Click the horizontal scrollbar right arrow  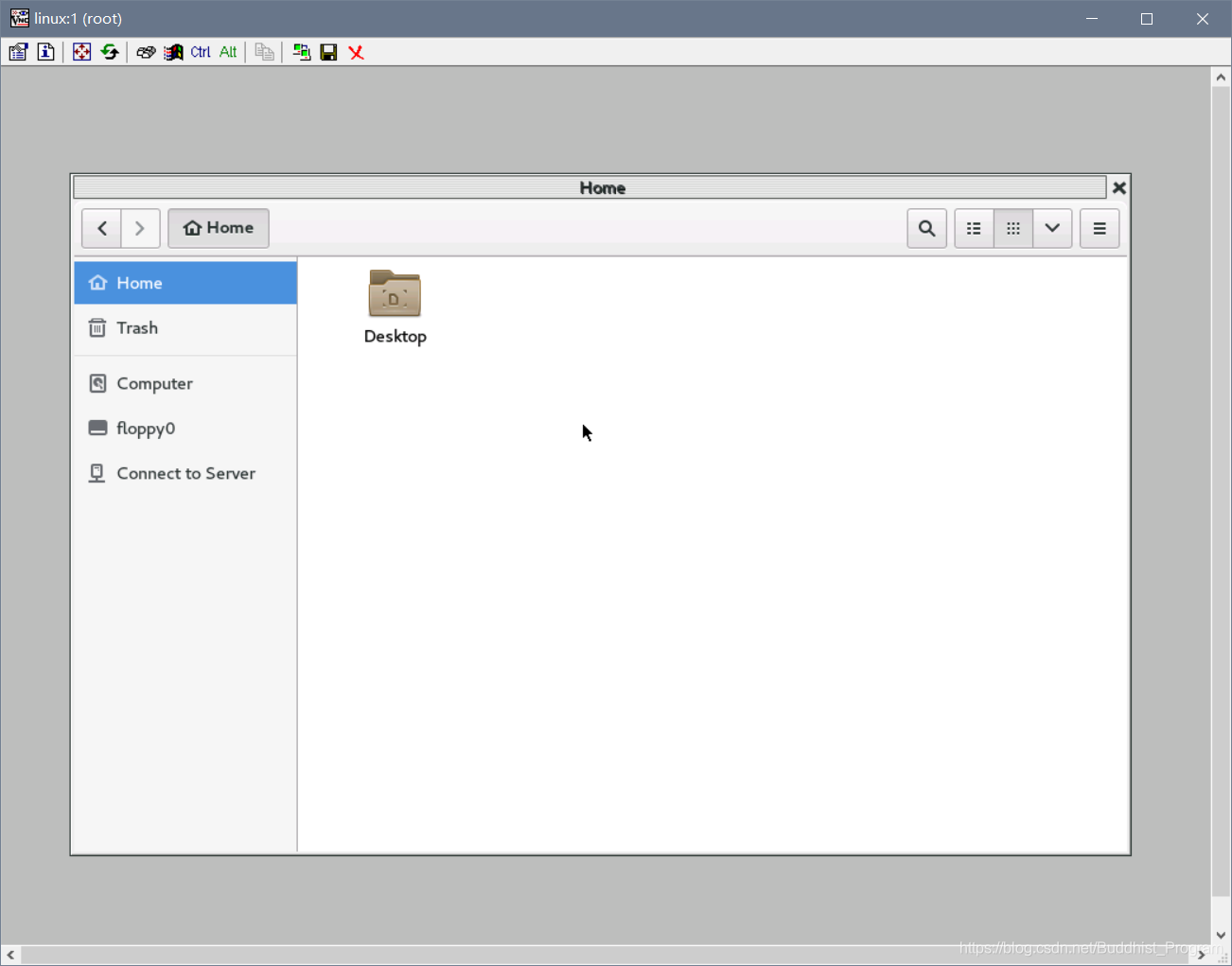[x=1202, y=956]
